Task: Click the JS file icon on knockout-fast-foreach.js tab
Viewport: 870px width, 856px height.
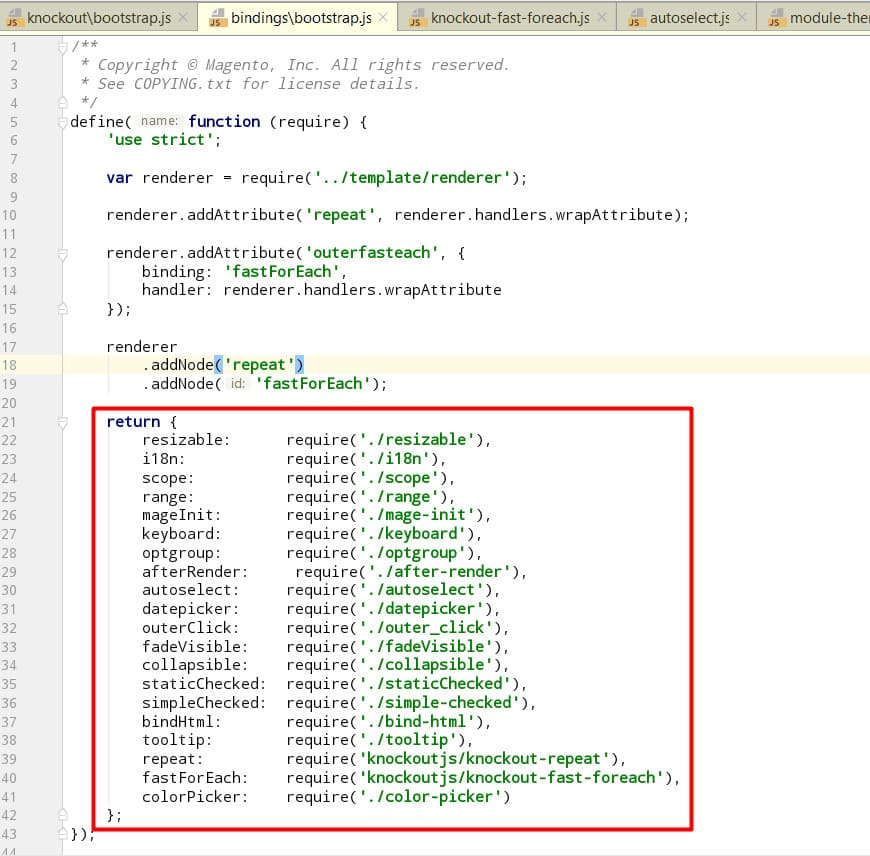Action: [415, 18]
